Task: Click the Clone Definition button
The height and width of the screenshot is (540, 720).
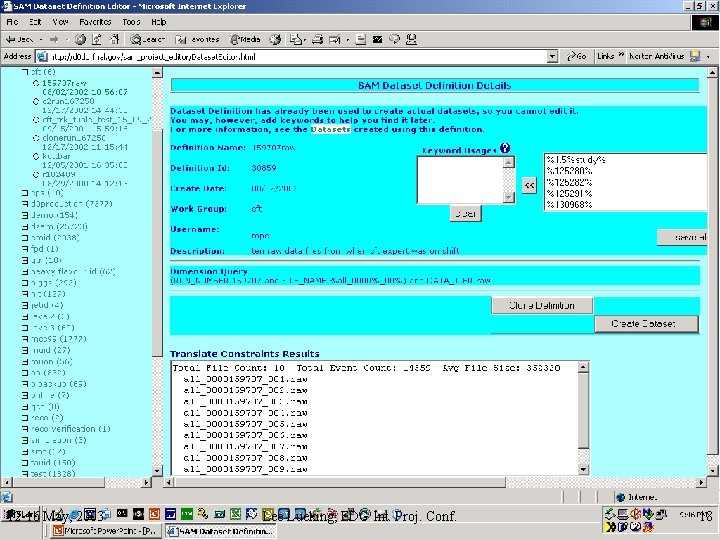Action: (542, 305)
